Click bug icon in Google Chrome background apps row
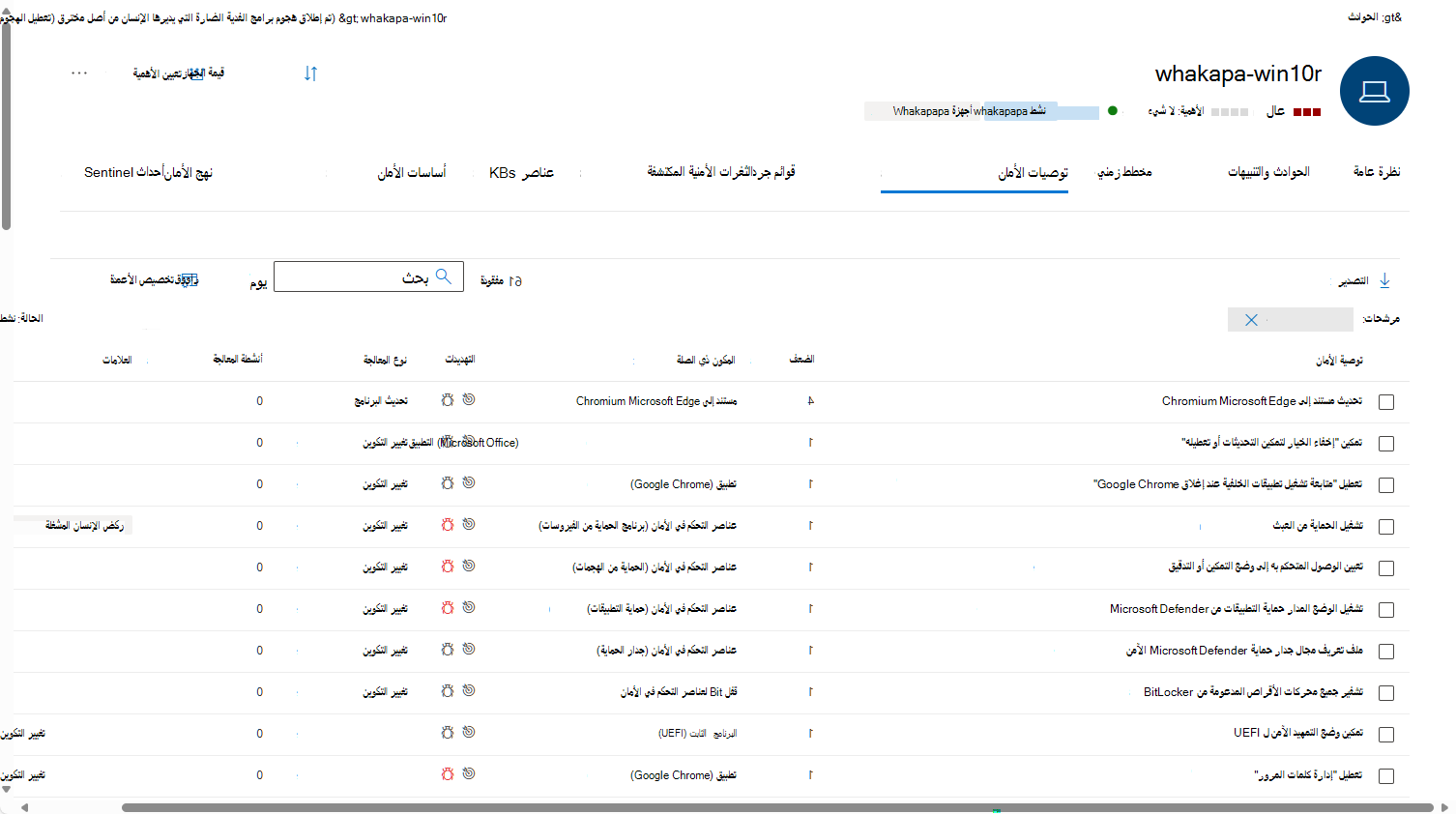The height and width of the screenshot is (814, 1456). point(448,482)
